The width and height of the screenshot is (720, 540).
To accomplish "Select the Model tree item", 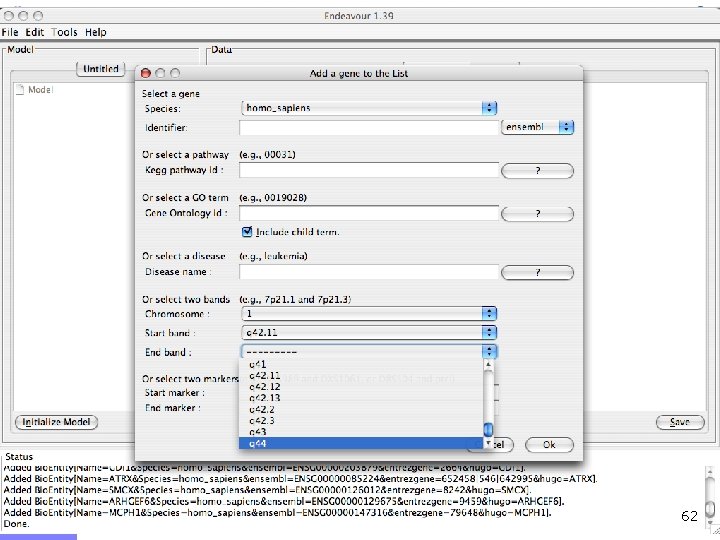I will point(35,90).
